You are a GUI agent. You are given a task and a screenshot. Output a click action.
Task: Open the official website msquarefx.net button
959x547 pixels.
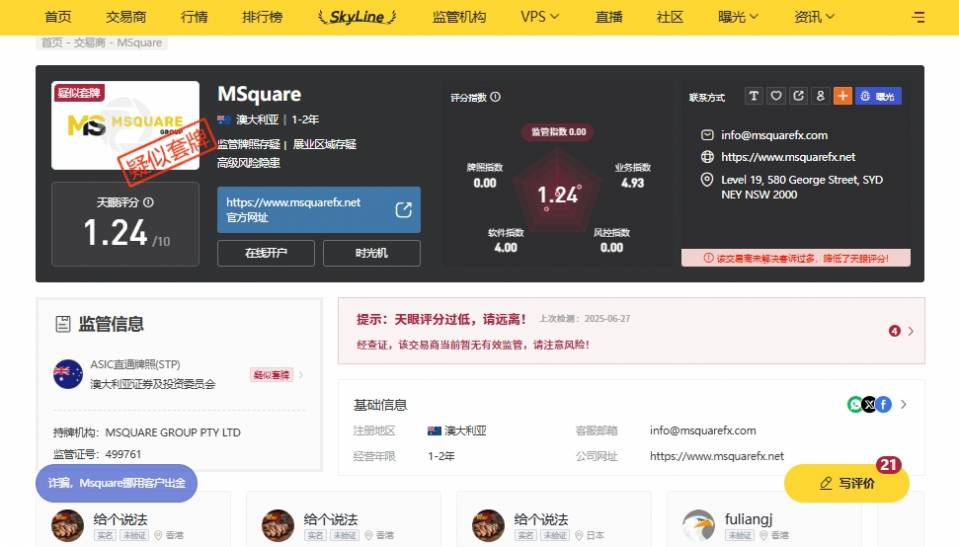tap(319, 210)
